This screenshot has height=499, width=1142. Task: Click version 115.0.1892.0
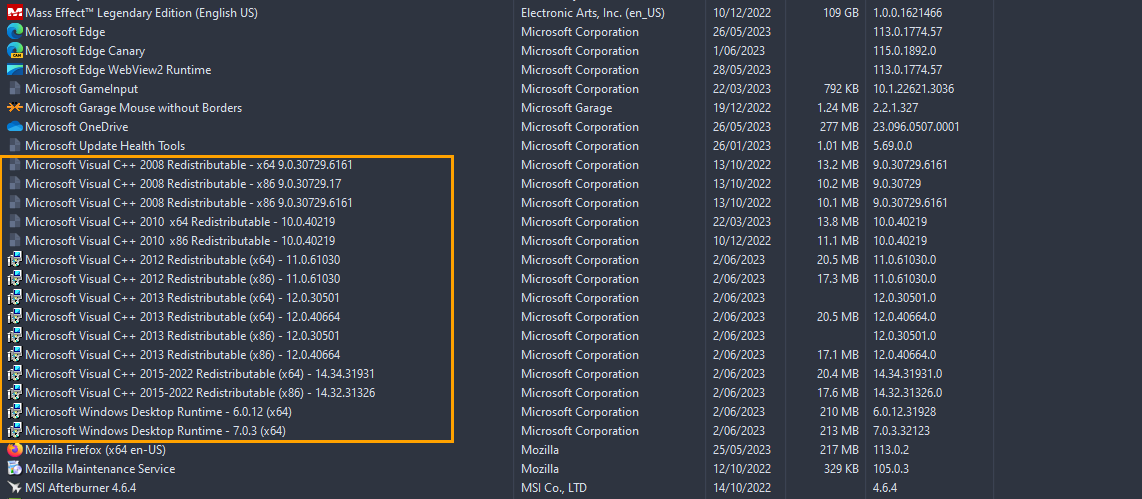(x=905, y=51)
